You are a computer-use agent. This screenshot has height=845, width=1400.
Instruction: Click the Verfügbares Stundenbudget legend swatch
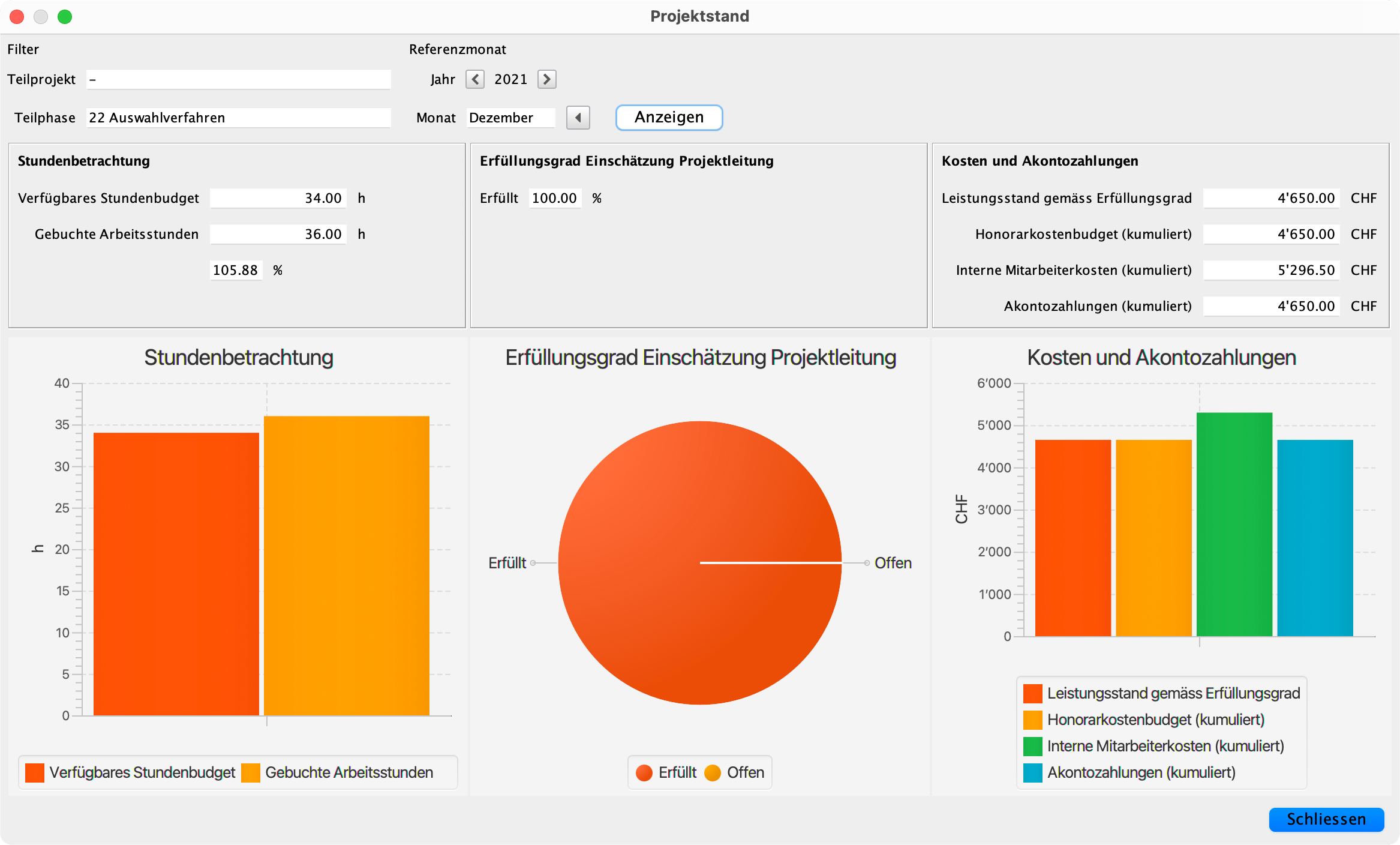pos(35,773)
